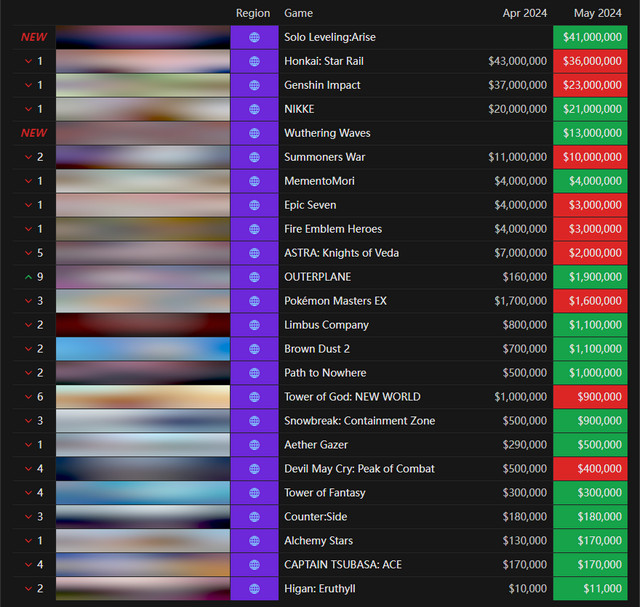Select the Wuthering Waves game name
This screenshot has width=640, height=607.
(327, 133)
